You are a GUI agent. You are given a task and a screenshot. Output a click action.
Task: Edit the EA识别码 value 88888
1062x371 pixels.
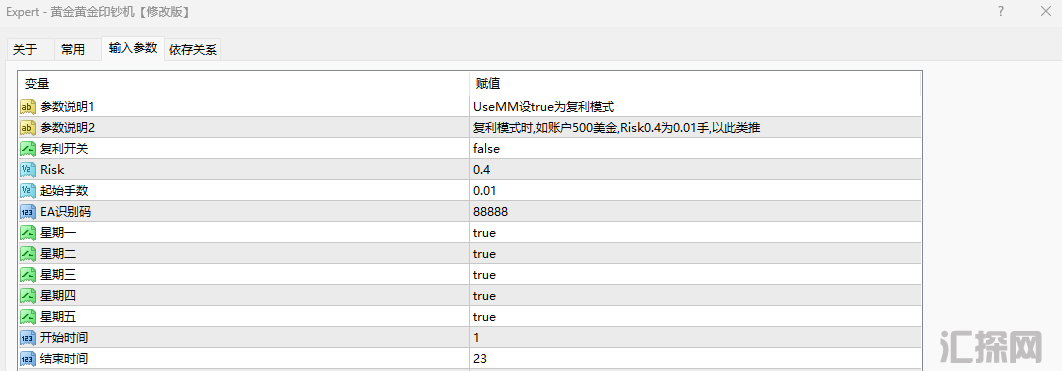(695, 212)
